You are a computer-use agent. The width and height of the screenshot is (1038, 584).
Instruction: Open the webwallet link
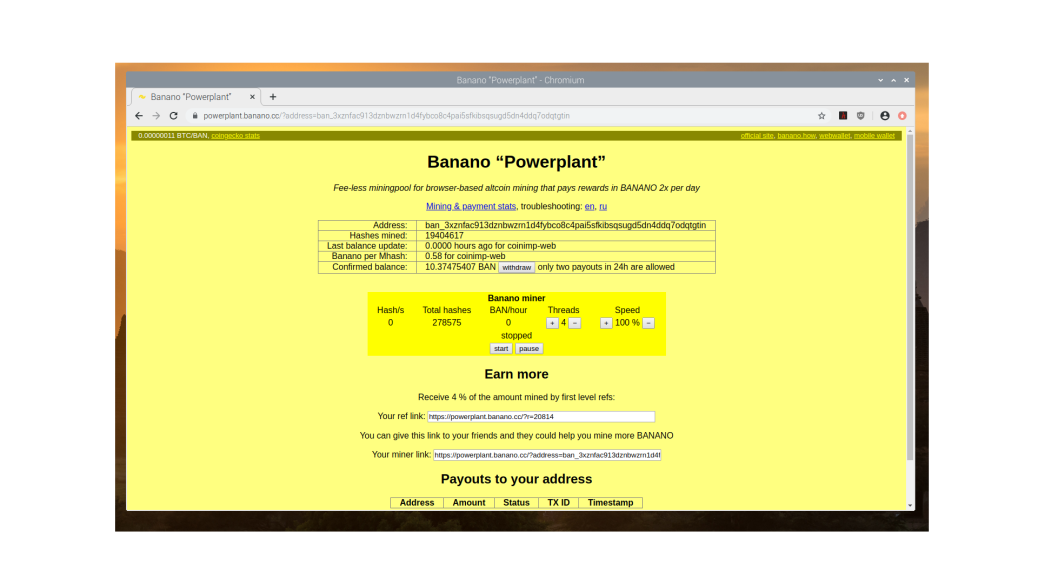tap(834, 136)
